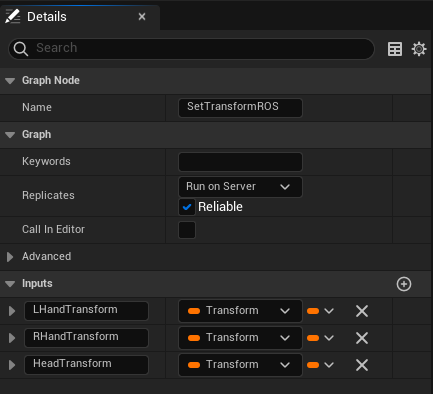Open type dropdown for LHandTransform
433x394 pixels.
[240, 311]
